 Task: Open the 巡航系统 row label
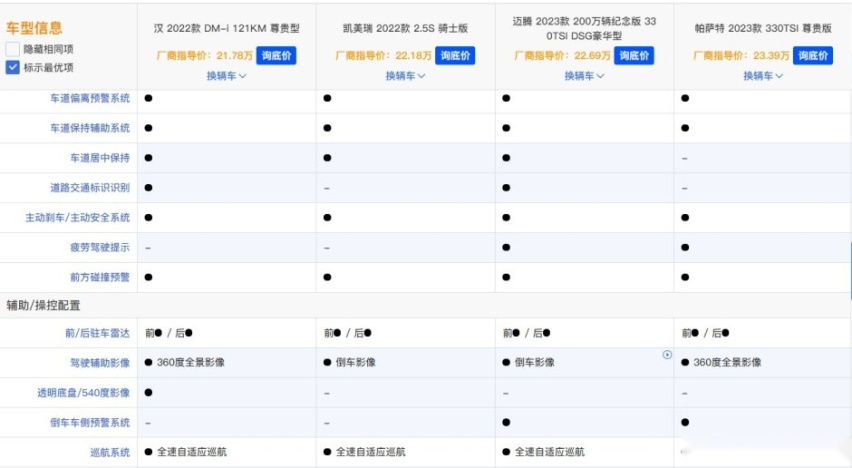[110, 452]
